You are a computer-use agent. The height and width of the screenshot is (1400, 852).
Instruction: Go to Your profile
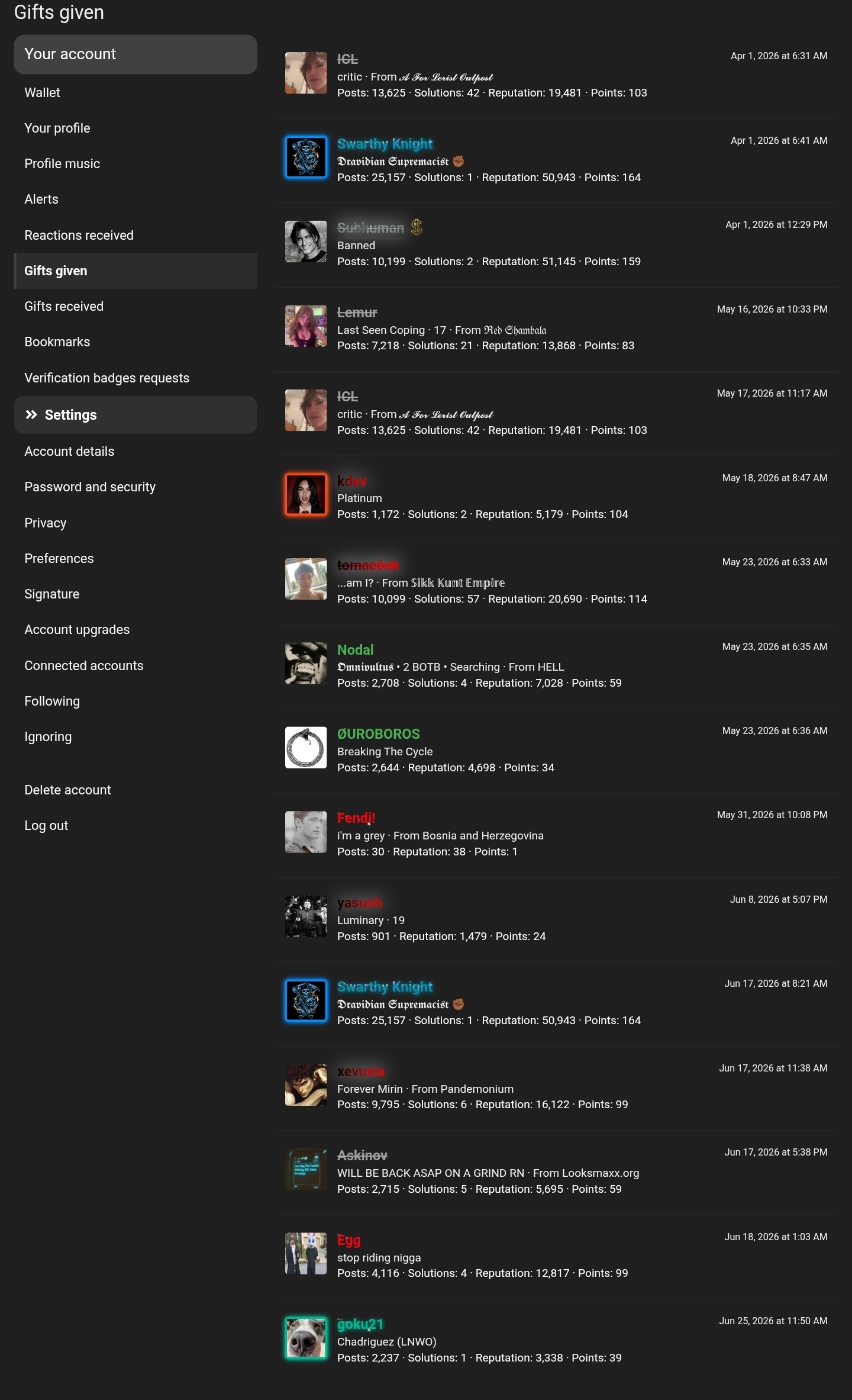[x=135, y=128]
